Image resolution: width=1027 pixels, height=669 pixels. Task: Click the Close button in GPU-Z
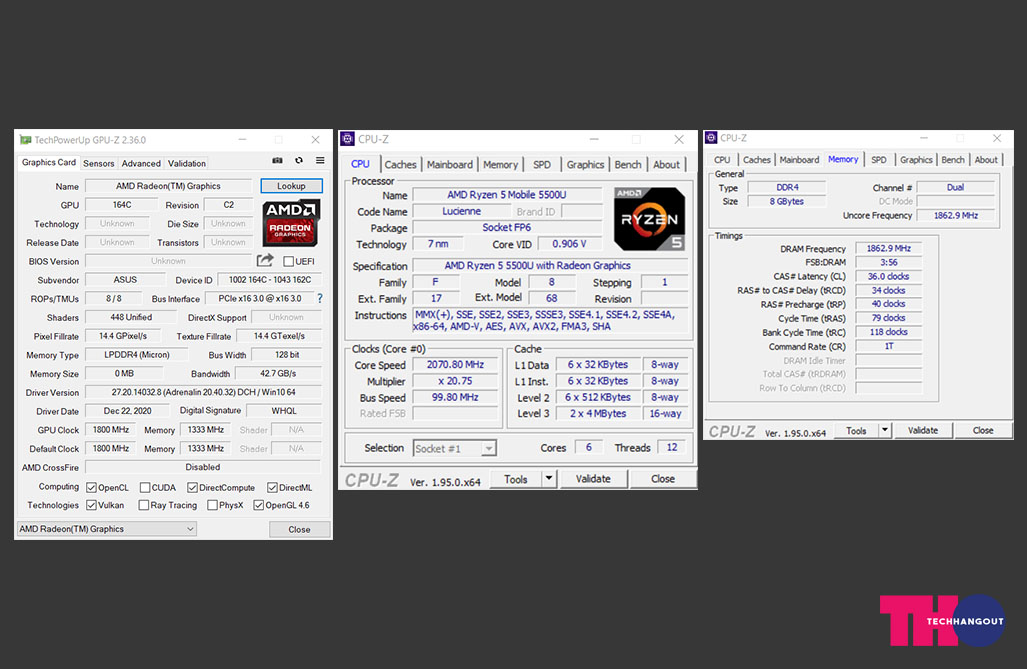coord(299,529)
